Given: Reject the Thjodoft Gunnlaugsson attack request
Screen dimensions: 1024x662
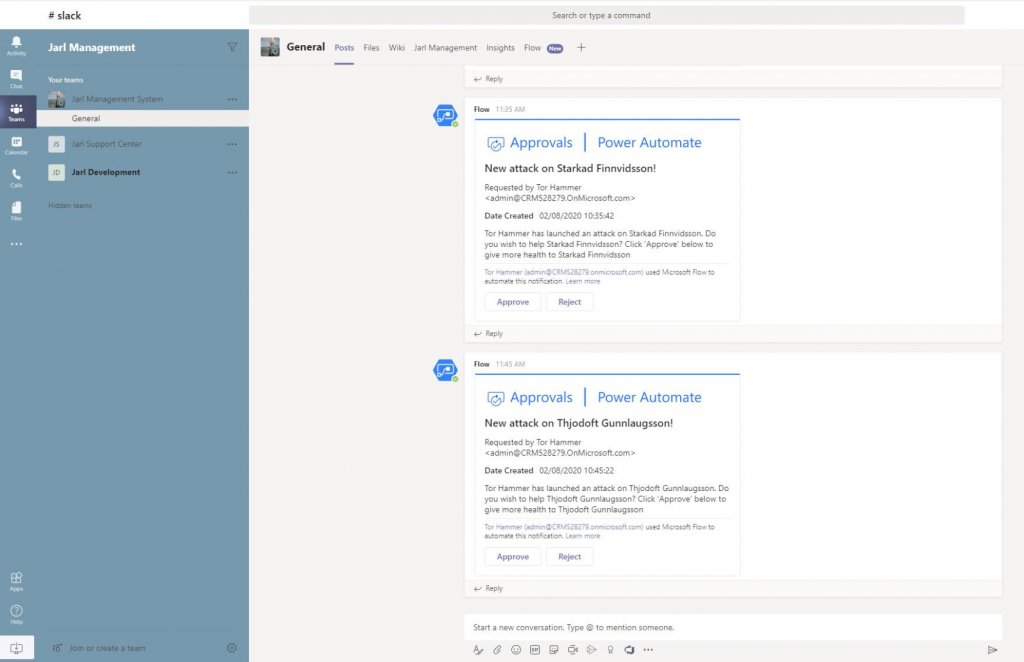Looking at the screenshot, I should 569,556.
